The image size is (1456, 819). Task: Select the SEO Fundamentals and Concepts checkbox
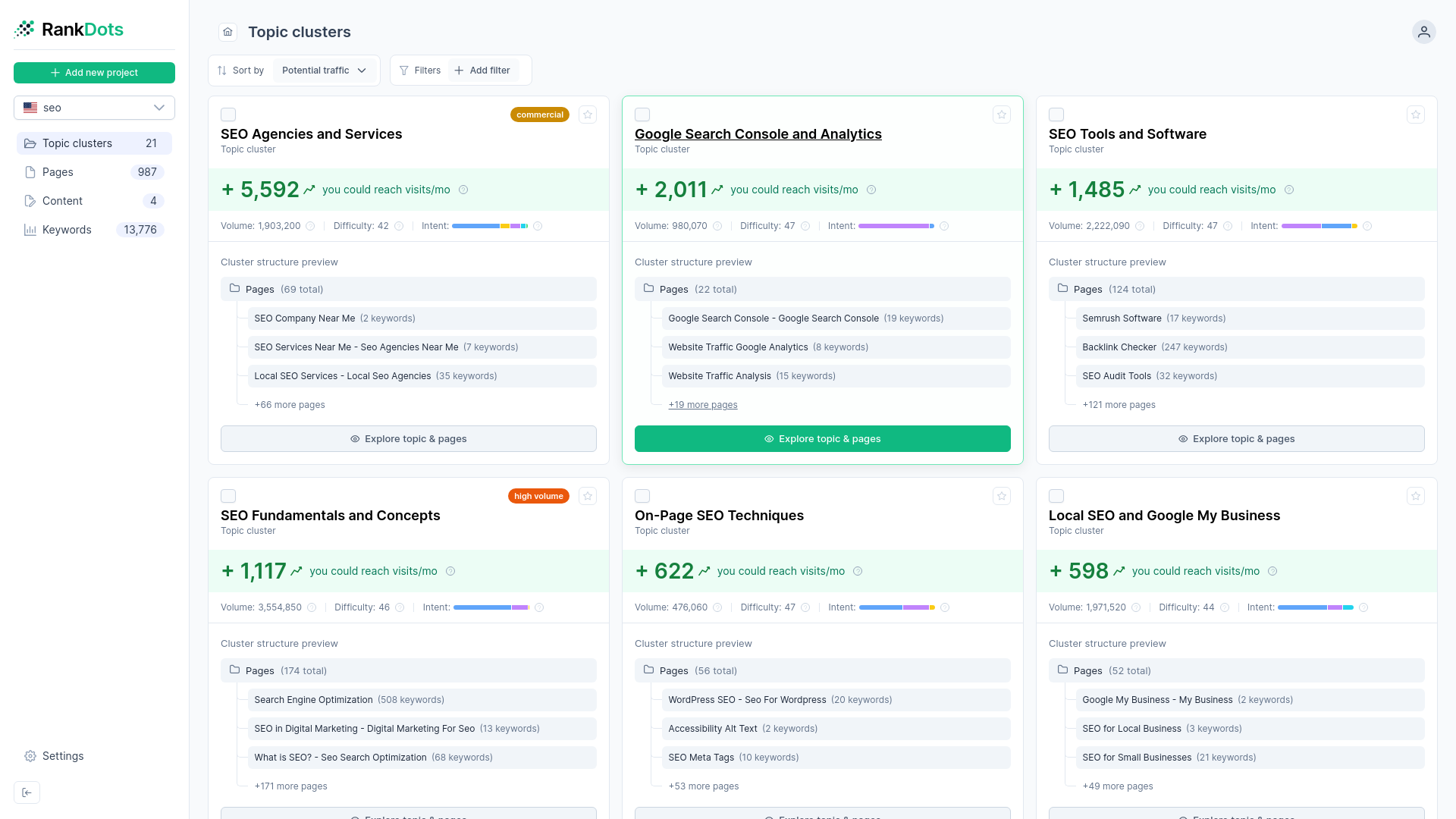(228, 496)
